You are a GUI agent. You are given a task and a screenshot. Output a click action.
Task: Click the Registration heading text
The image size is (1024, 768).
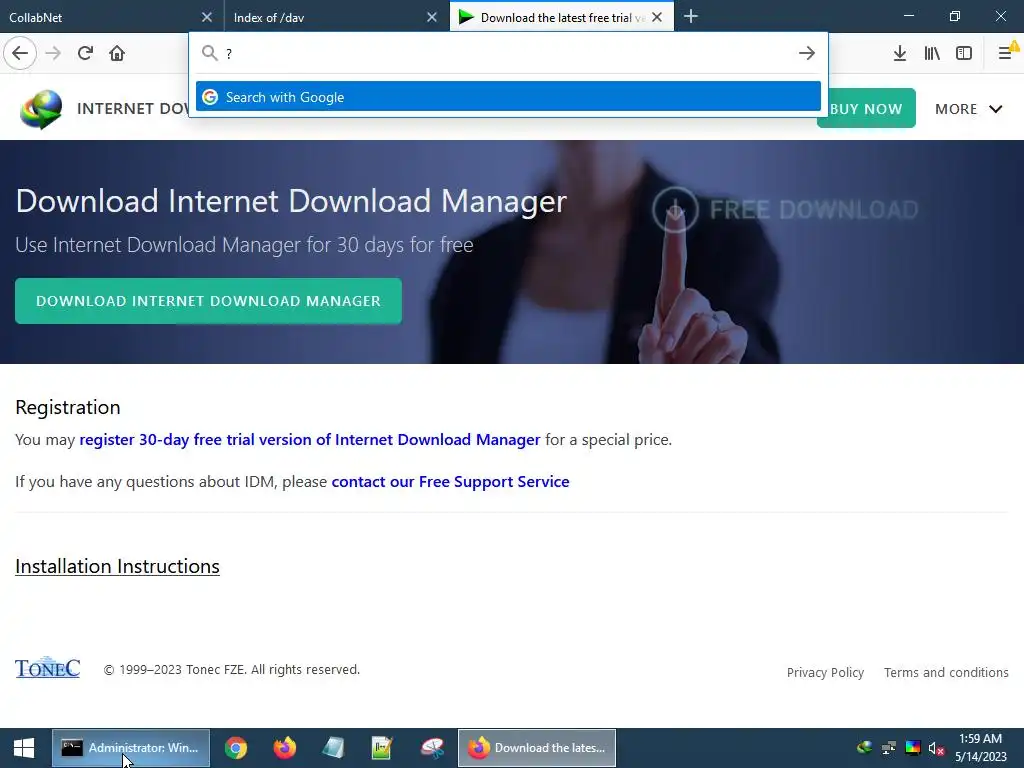point(68,407)
